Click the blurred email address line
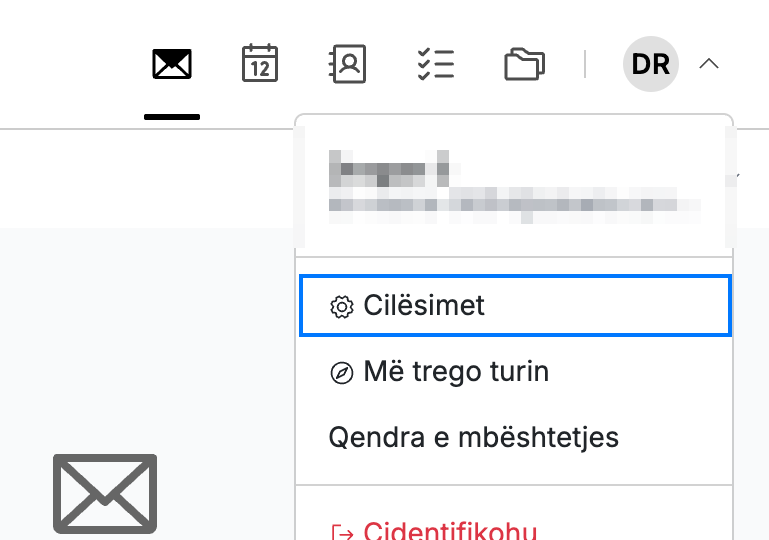The image size is (769, 540). (x=514, y=205)
